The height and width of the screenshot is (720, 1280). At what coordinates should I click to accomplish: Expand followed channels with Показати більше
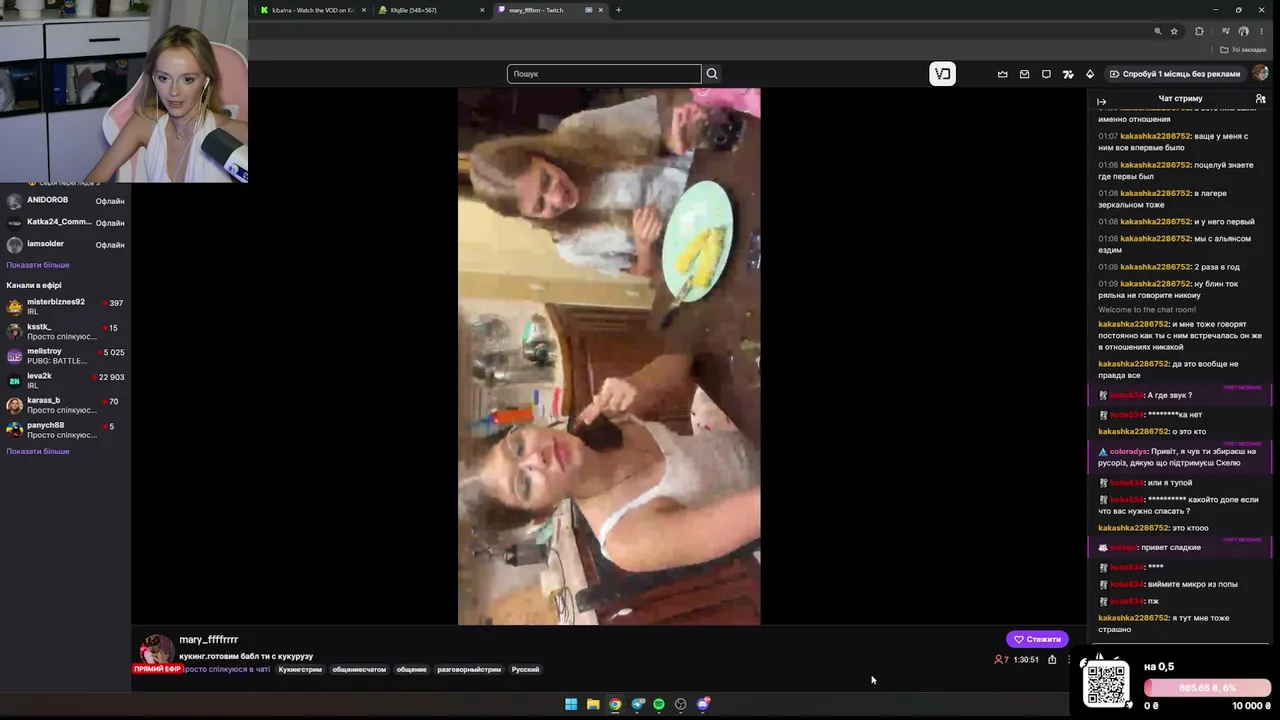(x=38, y=265)
